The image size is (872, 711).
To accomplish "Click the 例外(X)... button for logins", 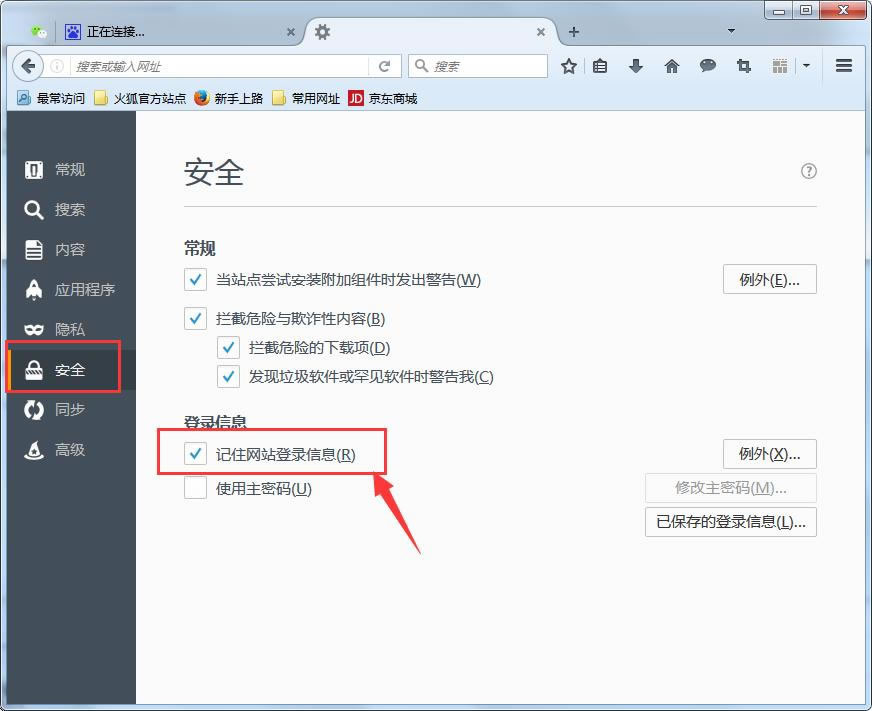I will click(x=770, y=454).
